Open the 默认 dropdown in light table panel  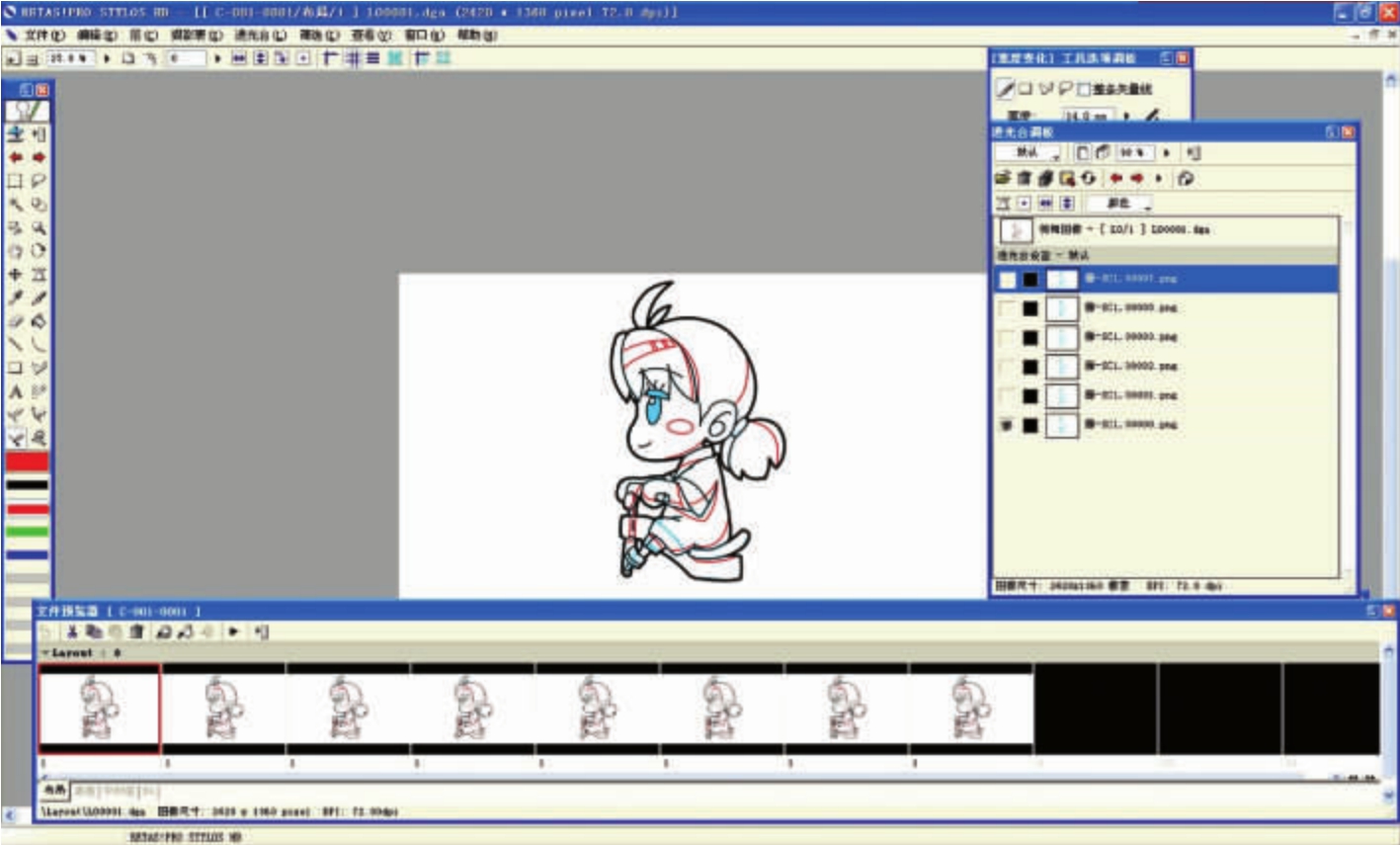[x=1028, y=153]
